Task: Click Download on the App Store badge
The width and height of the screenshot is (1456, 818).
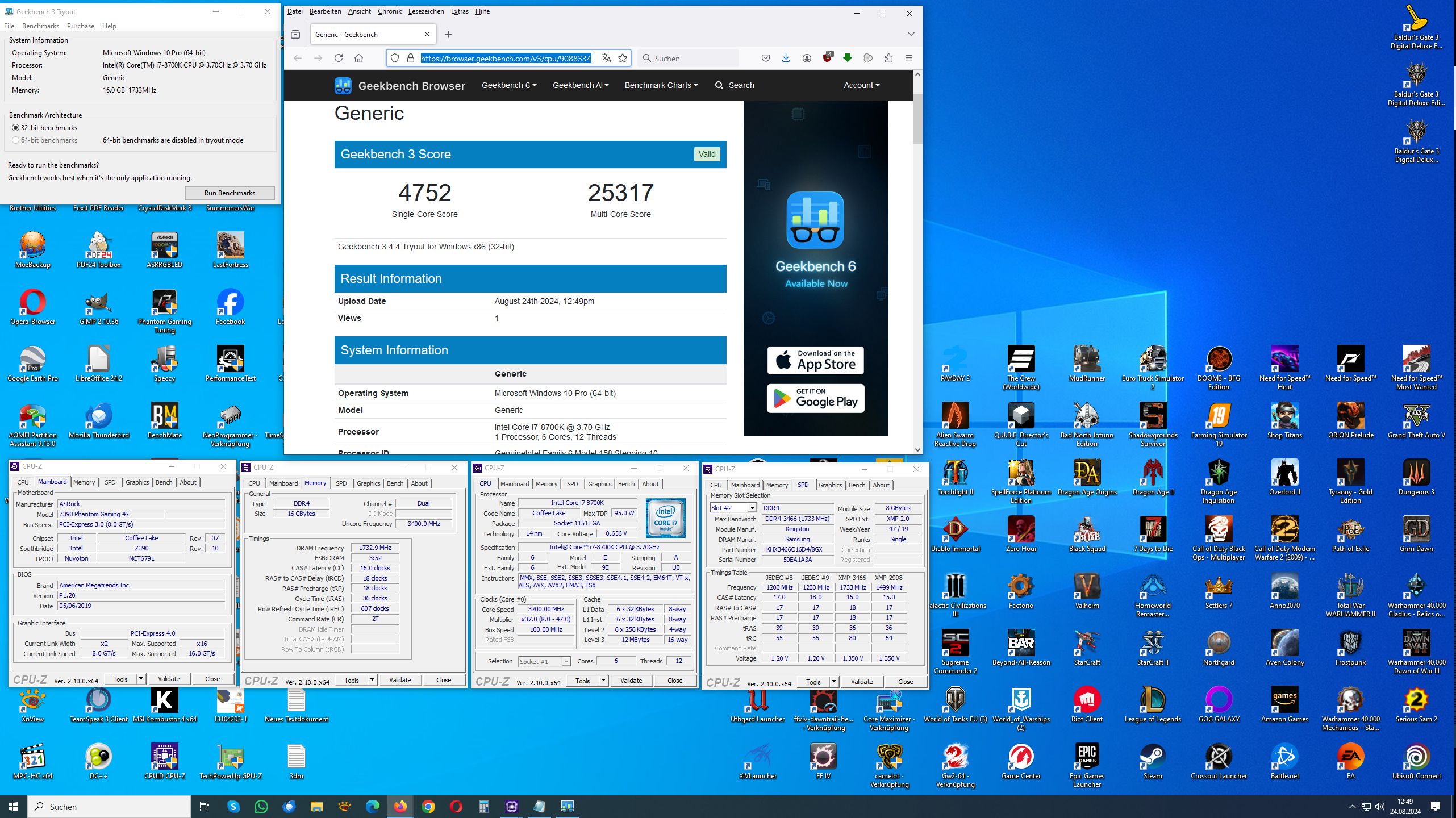Action: pos(815,360)
